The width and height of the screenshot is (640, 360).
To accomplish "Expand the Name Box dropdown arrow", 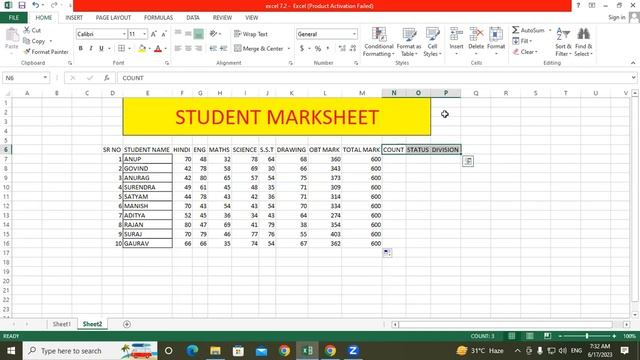I will 45,78.
